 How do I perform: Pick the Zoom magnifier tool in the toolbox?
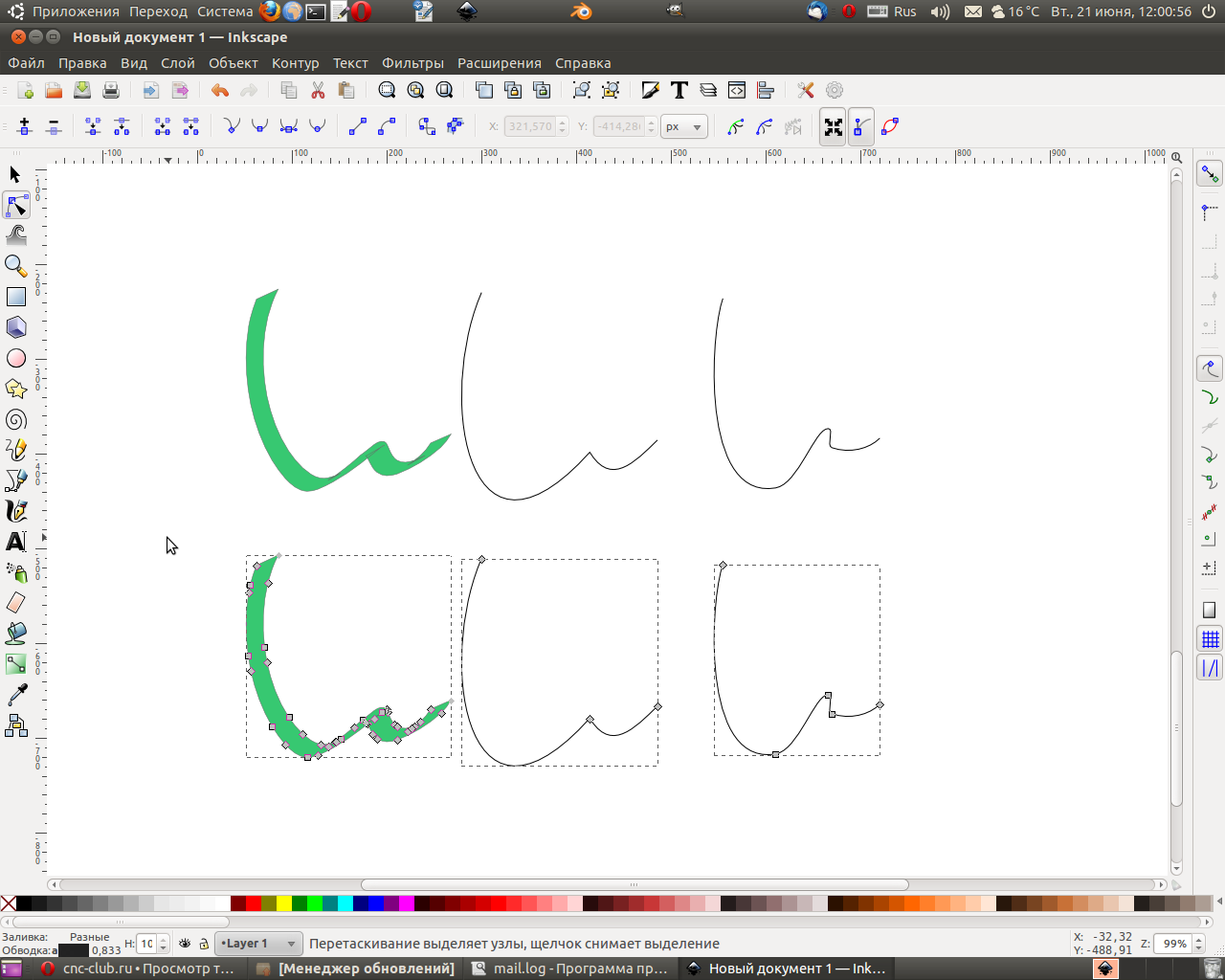[x=15, y=267]
